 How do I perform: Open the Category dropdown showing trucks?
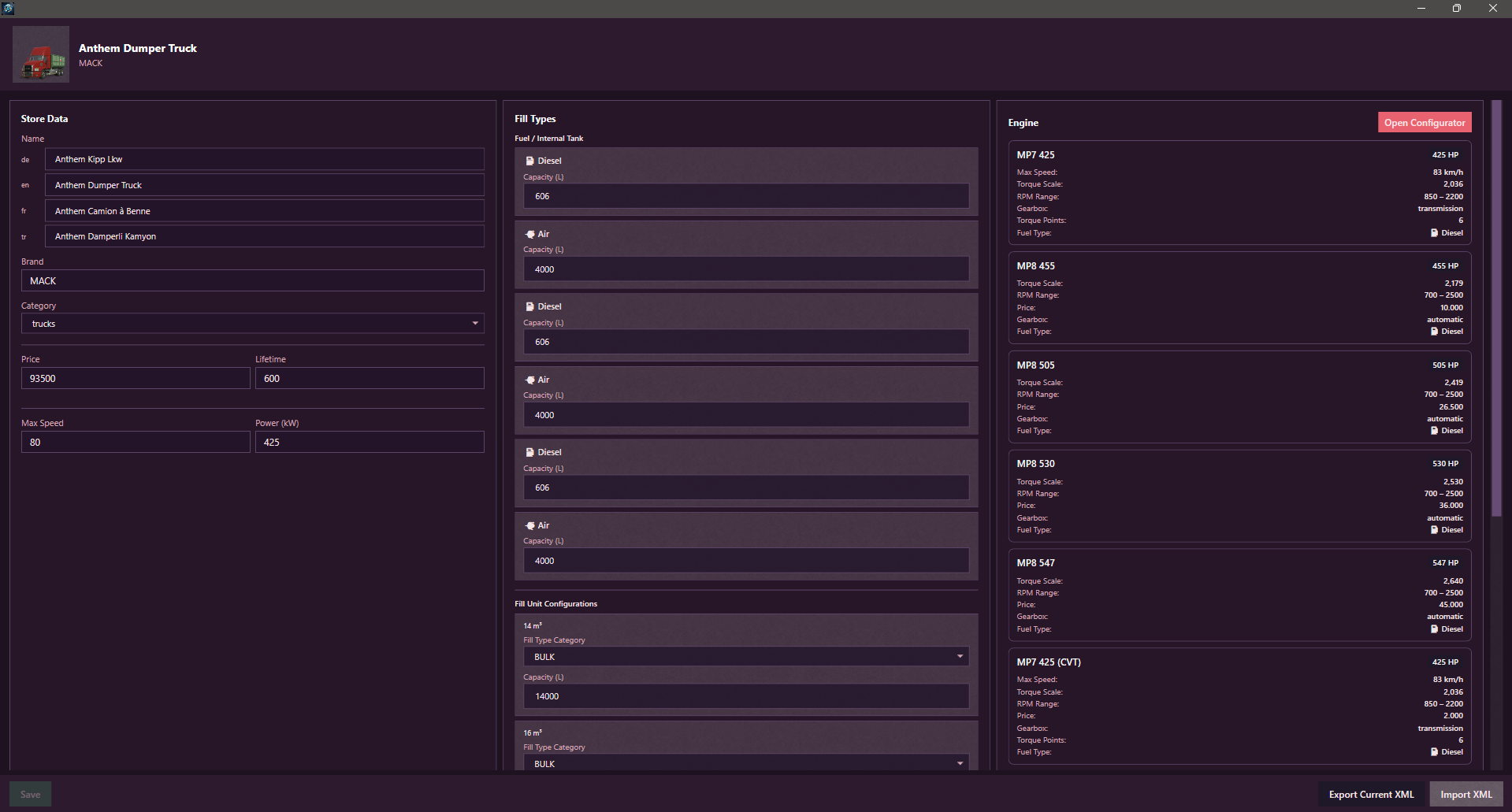pyautogui.click(x=252, y=324)
